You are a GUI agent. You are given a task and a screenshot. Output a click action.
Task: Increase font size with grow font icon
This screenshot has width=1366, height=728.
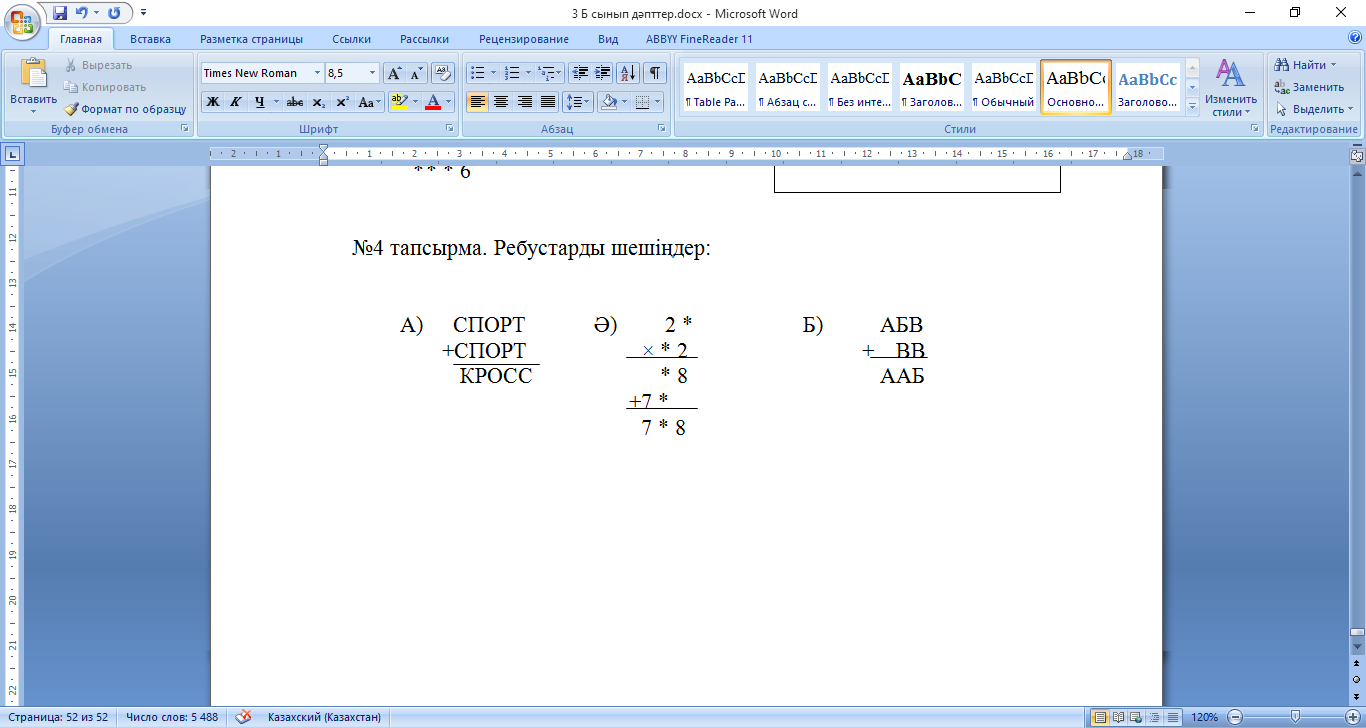tap(395, 73)
